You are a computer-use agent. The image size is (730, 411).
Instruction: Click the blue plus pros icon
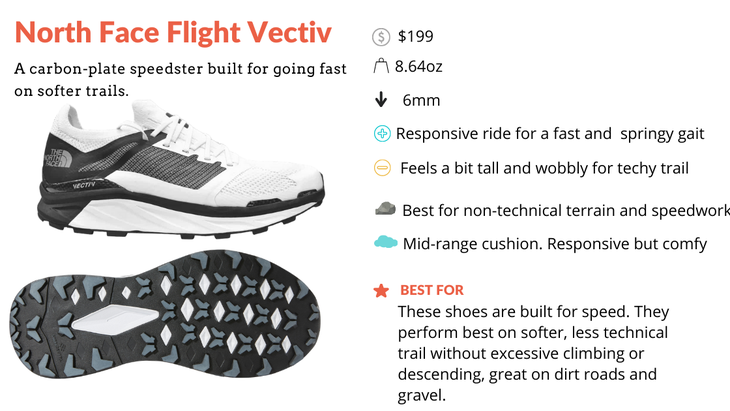tap(382, 134)
